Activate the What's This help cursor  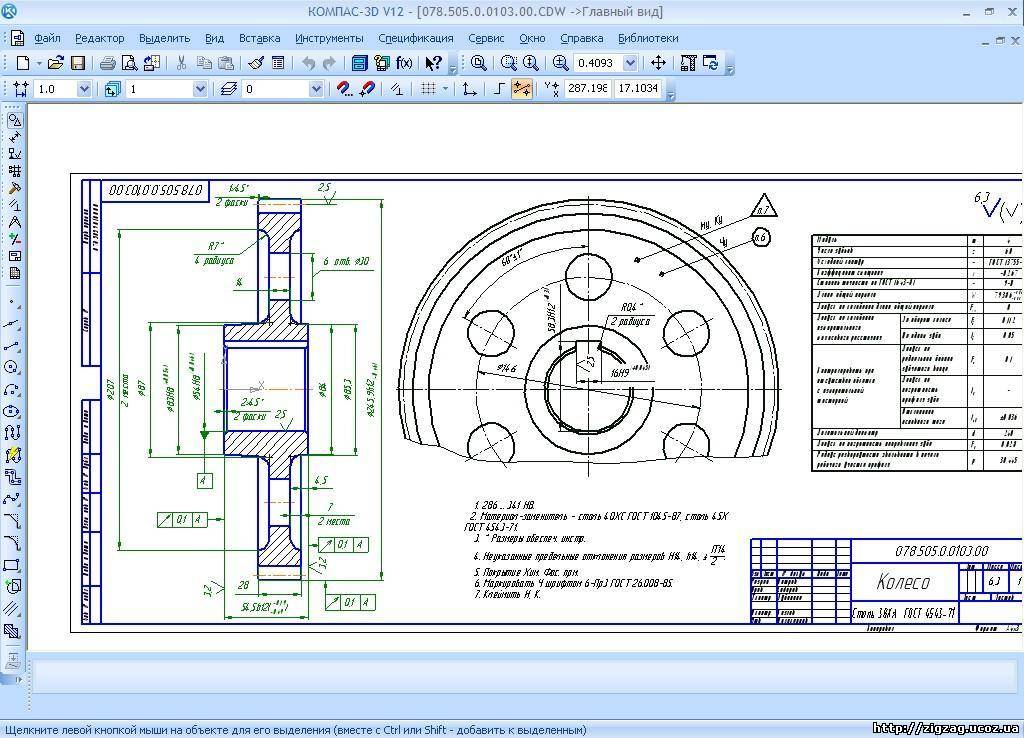[433, 63]
